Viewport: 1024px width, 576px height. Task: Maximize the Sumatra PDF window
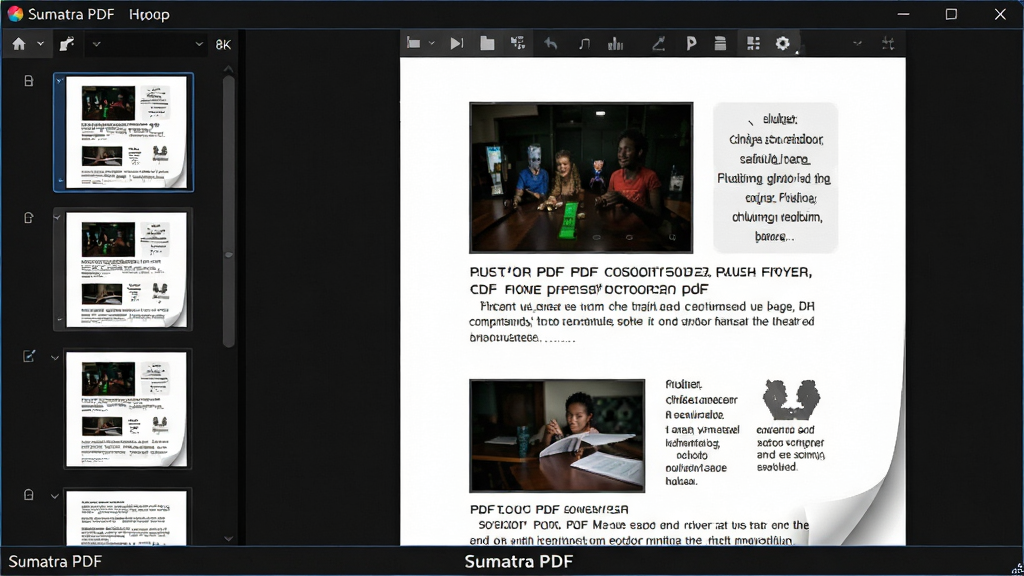[952, 14]
